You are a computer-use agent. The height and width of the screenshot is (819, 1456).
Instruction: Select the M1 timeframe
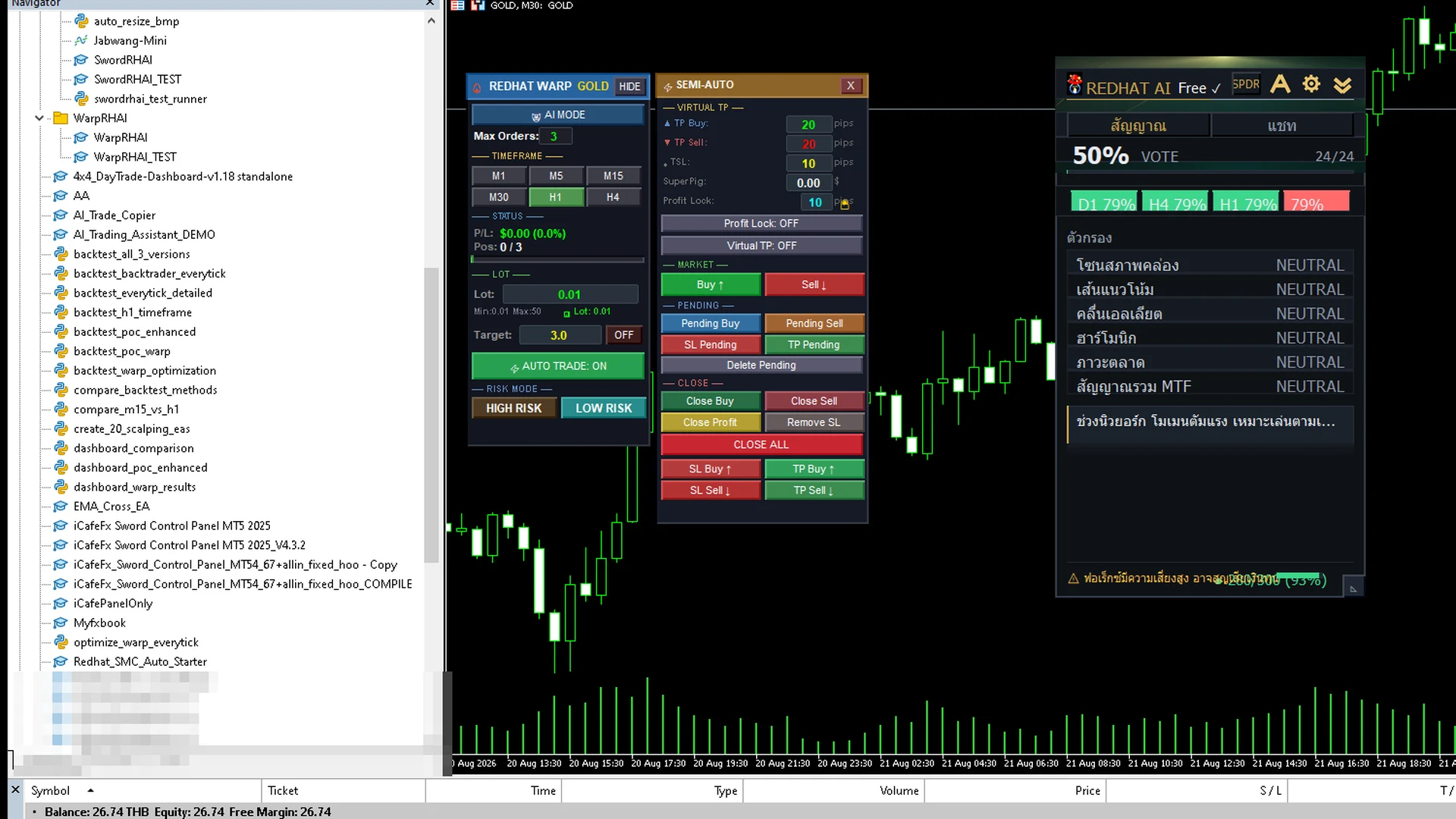pos(498,176)
